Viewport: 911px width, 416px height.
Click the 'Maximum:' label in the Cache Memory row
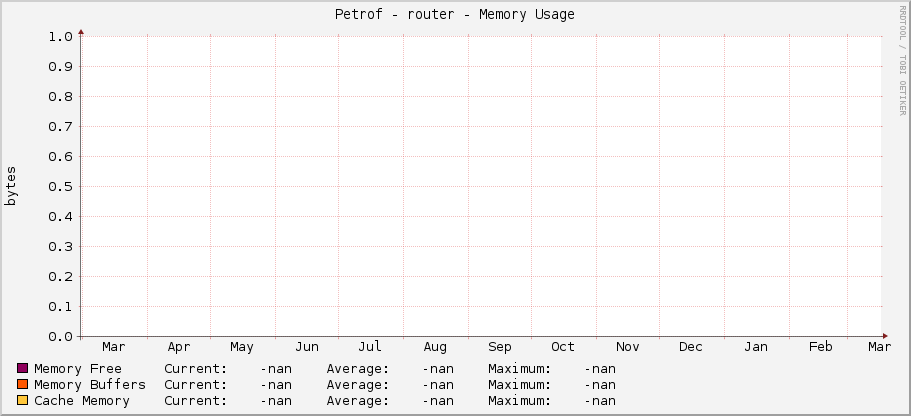pos(519,400)
